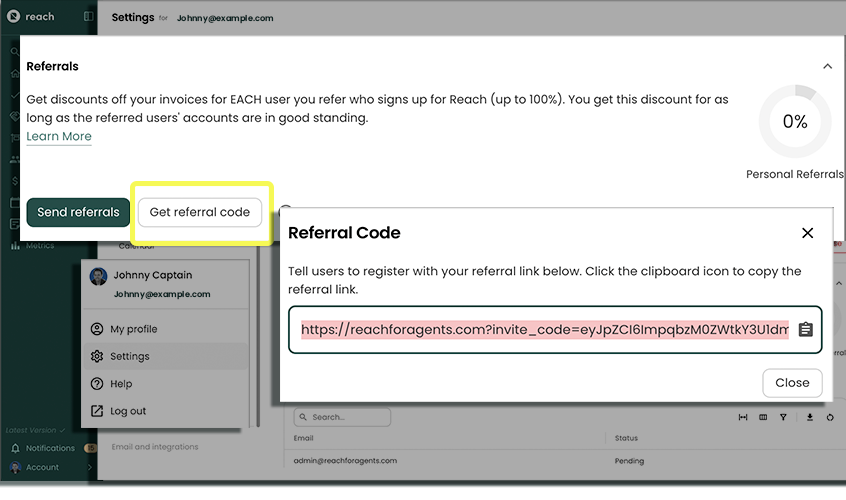Click the reach logo icon

(x=13, y=17)
